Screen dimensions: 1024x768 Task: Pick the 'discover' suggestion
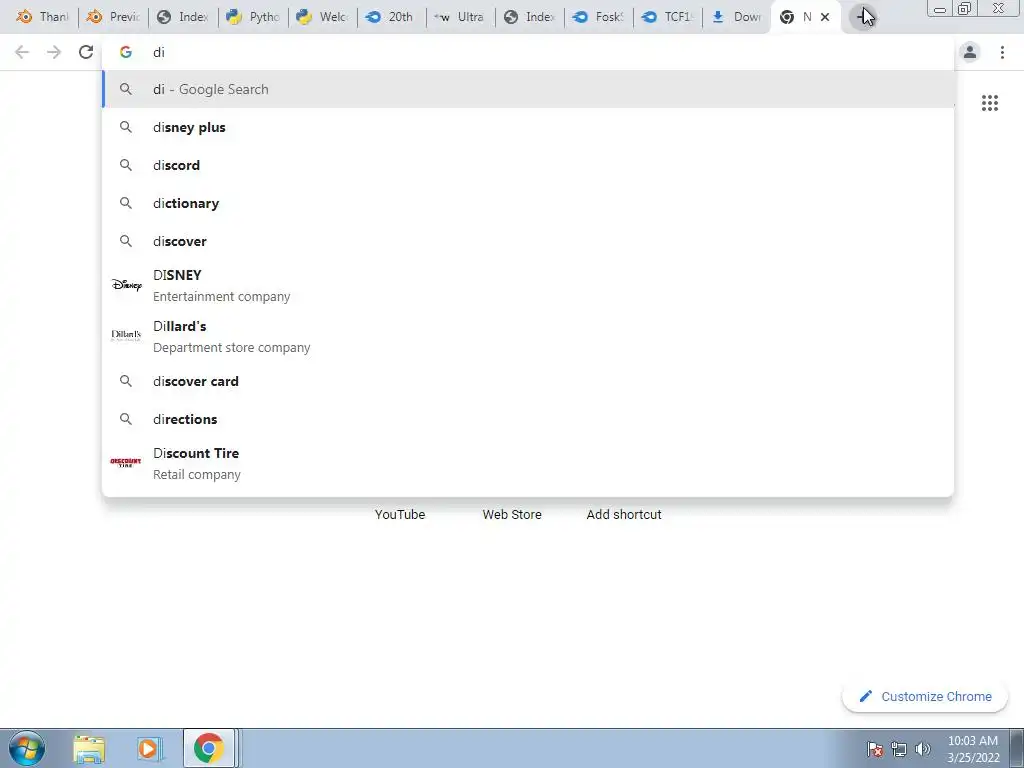[x=528, y=241]
